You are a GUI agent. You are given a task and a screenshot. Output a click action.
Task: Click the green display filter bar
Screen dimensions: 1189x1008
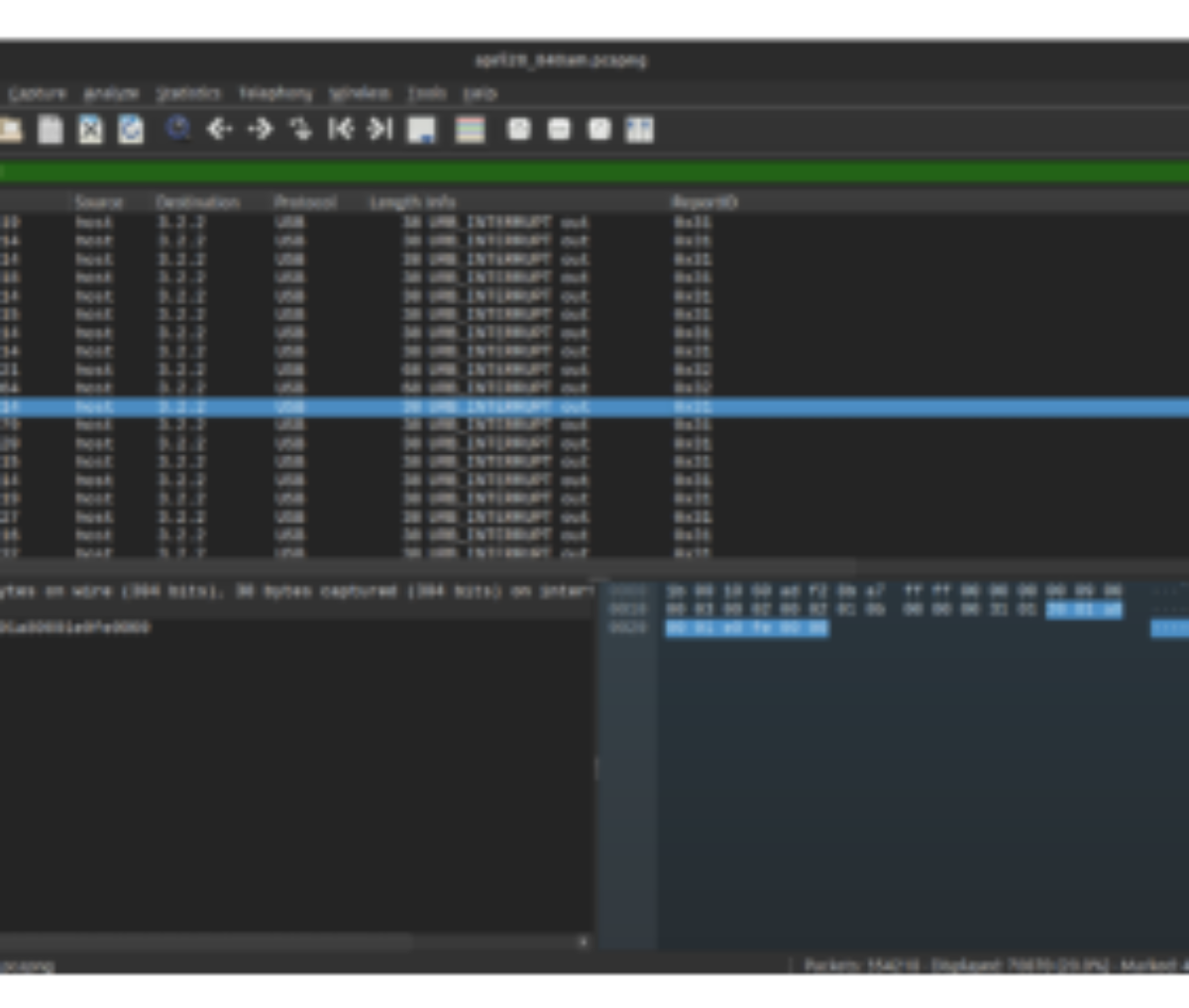pyautogui.click(x=594, y=172)
